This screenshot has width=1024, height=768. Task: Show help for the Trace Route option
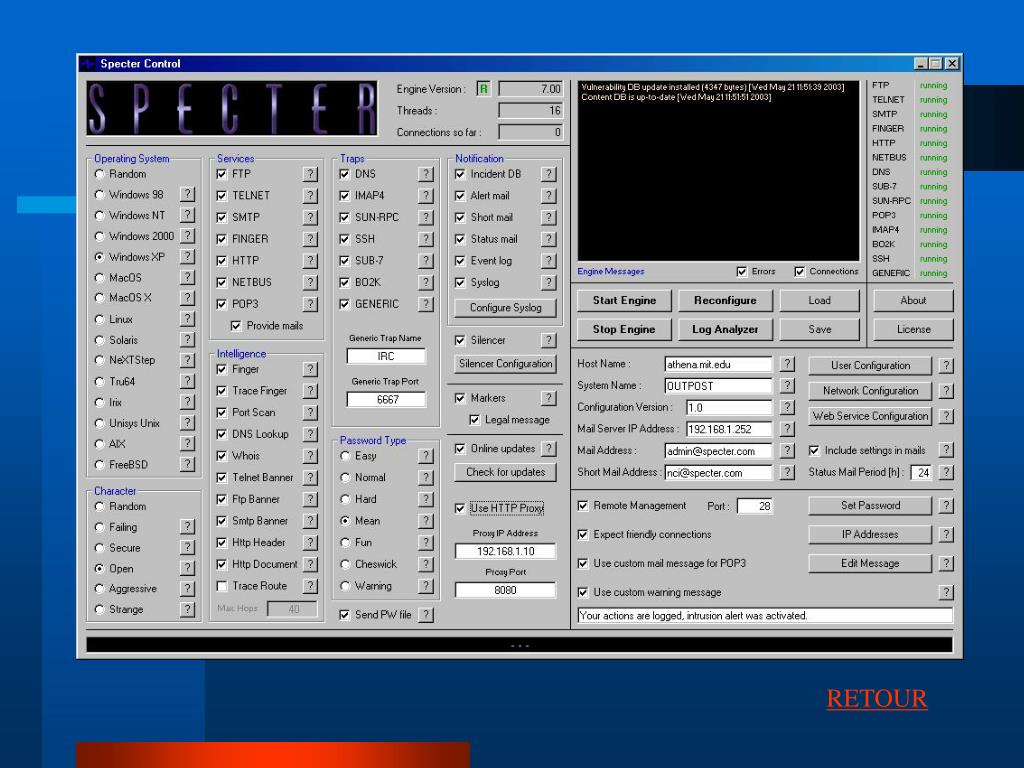click(310, 586)
